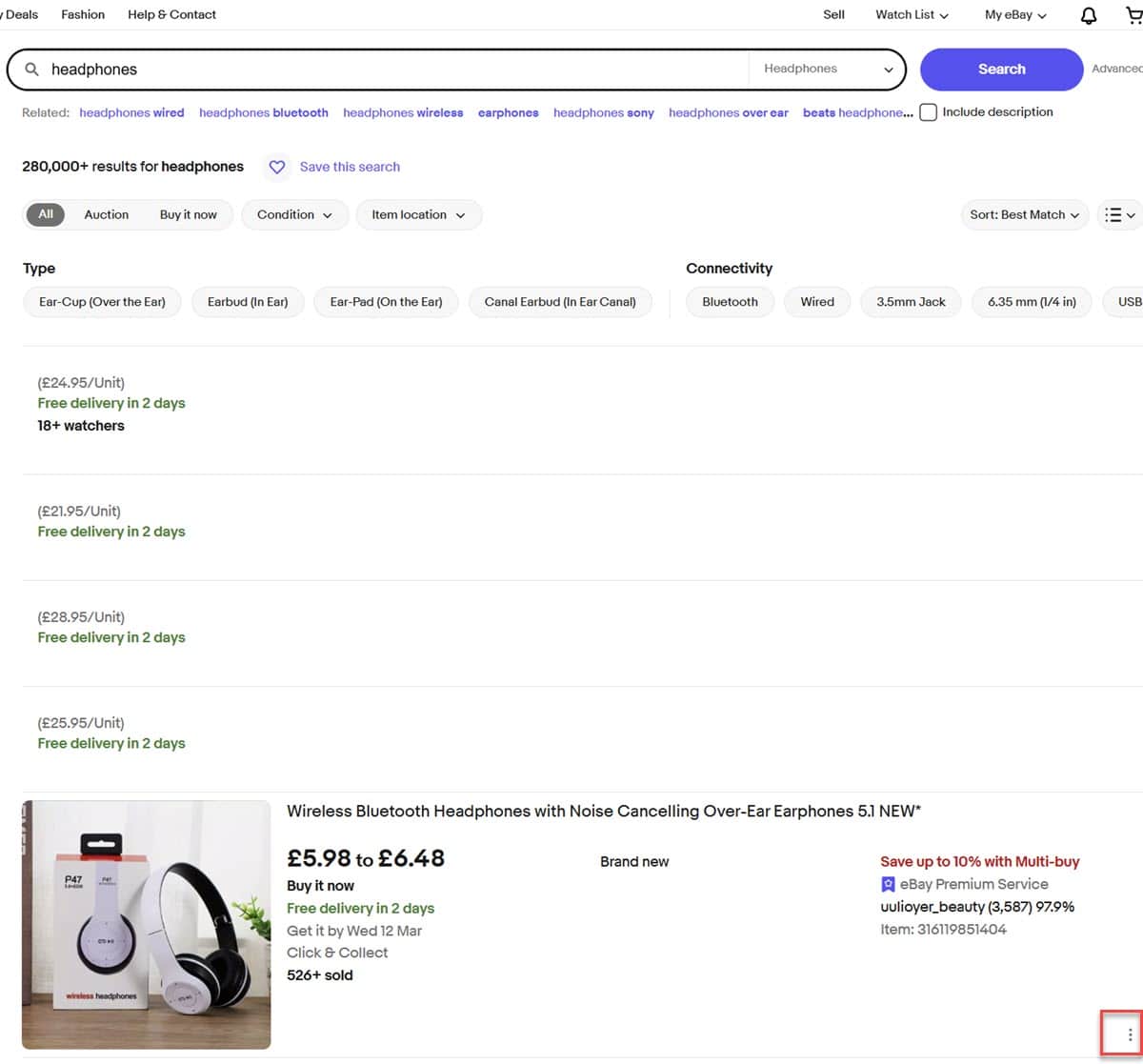Screen dimensions: 1143x1064
Task: Open the Sort: Best Match dropdown
Action: [x=1024, y=214]
